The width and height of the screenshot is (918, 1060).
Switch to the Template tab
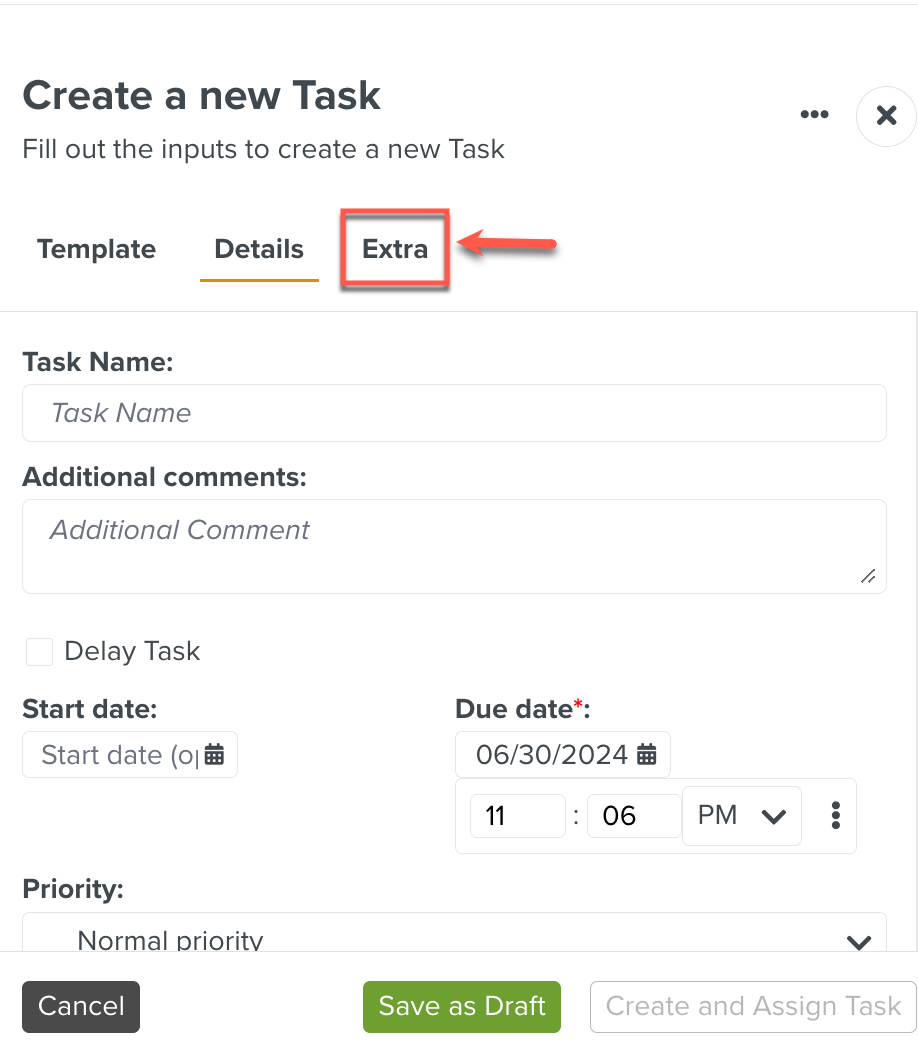[96, 249]
